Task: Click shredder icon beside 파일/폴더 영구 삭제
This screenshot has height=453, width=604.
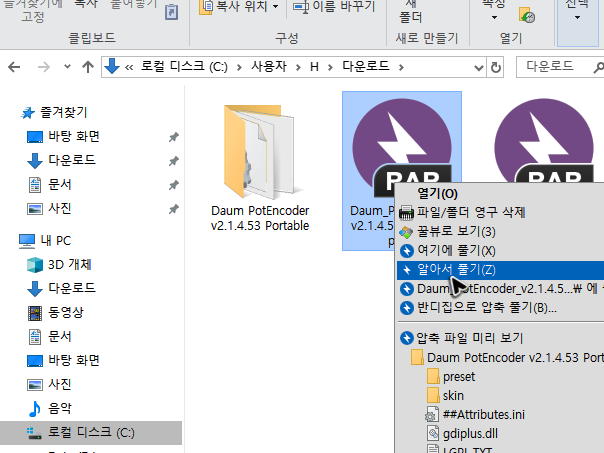Action: click(406, 213)
